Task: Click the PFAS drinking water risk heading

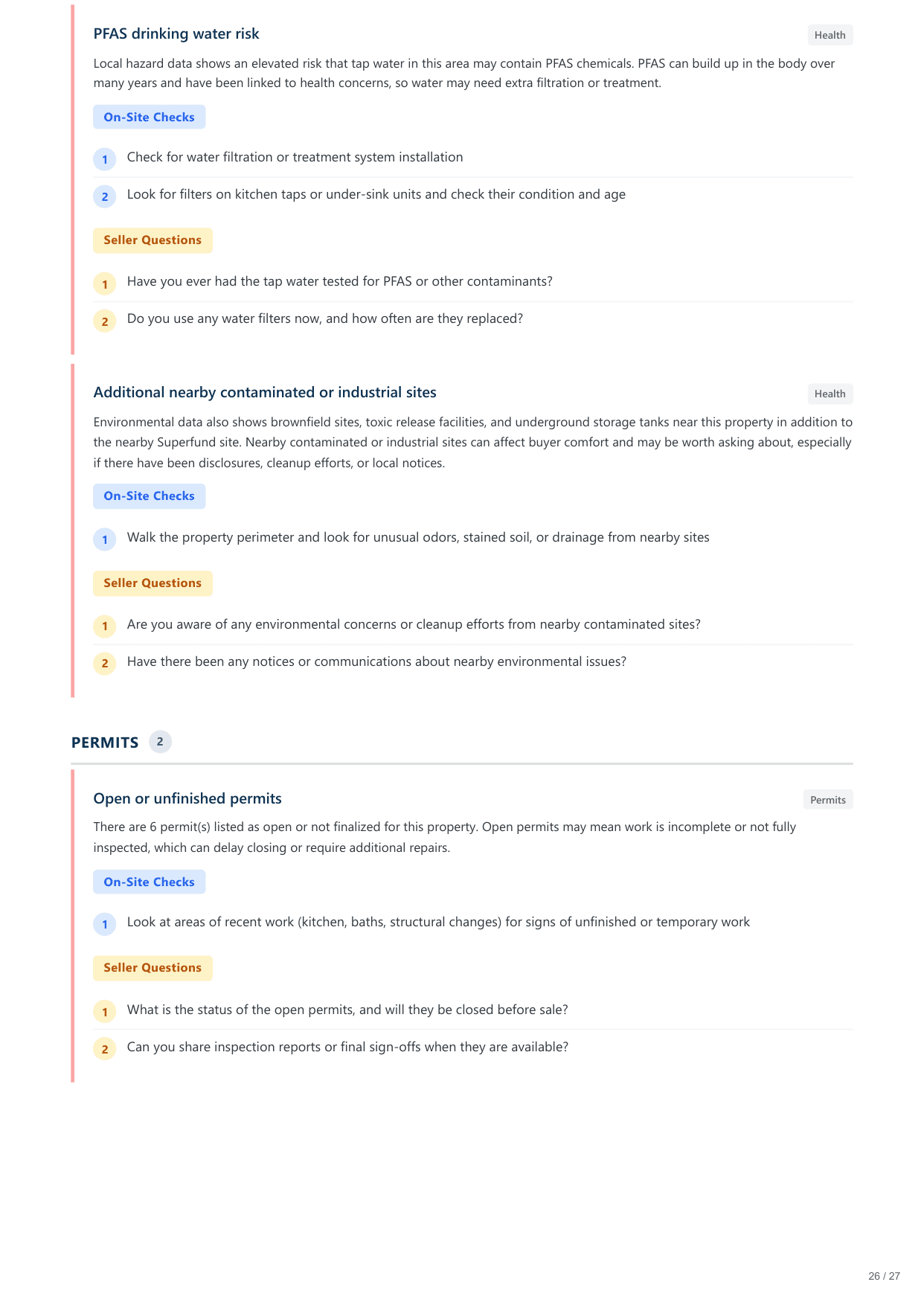Action: click(x=176, y=33)
